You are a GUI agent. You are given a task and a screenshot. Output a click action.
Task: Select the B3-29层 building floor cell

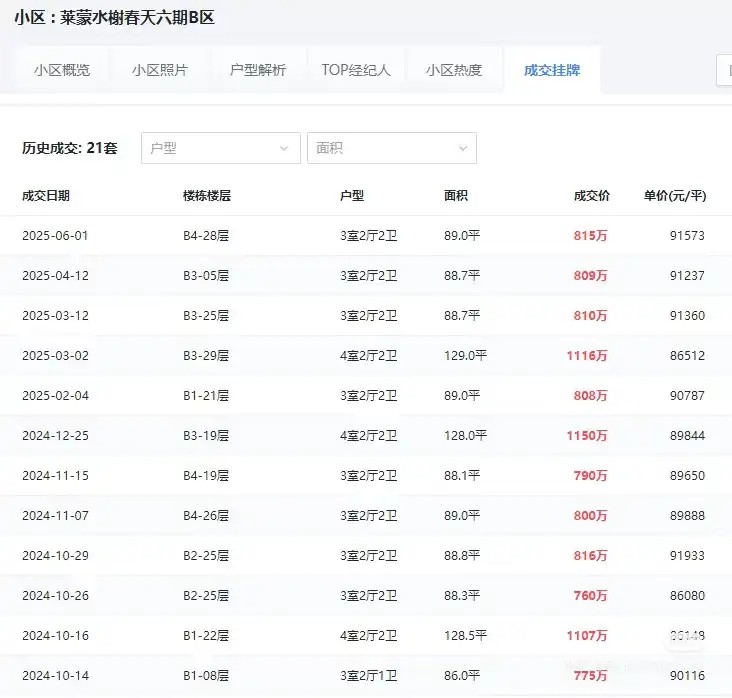[x=206, y=356]
